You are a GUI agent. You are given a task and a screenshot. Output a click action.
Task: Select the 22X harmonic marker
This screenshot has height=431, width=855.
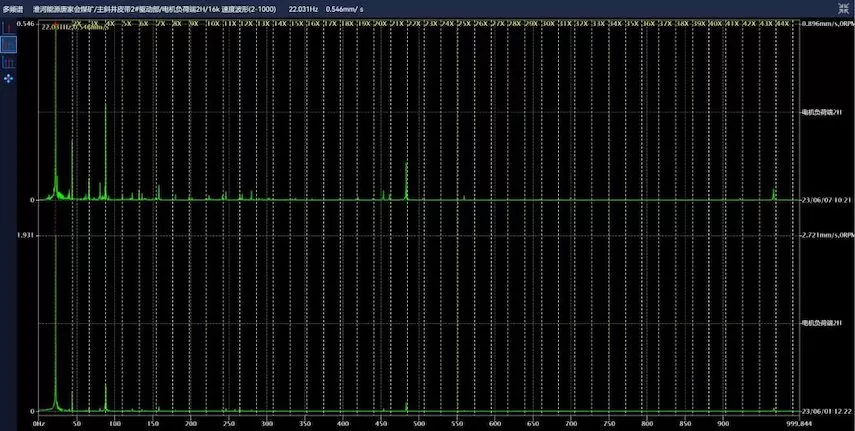point(414,21)
